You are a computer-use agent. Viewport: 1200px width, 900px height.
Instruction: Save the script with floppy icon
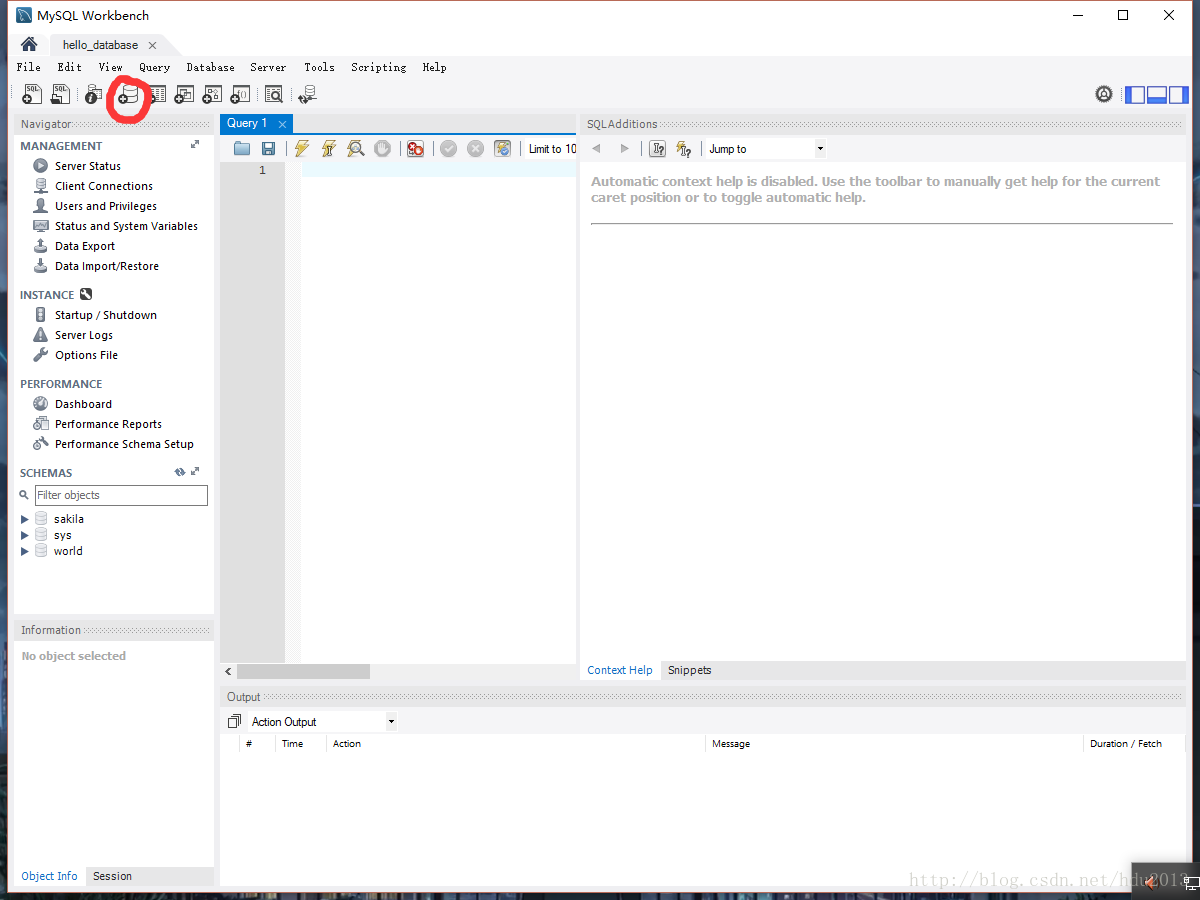pyautogui.click(x=268, y=149)
